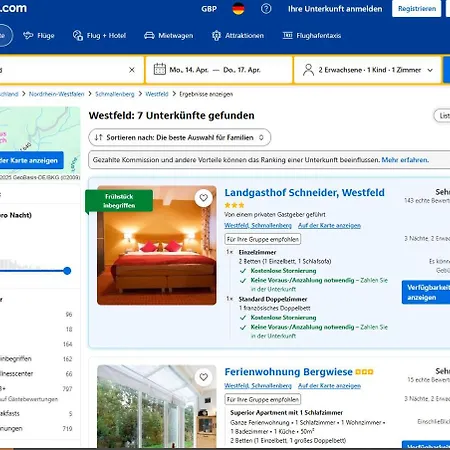Click Westfeld, Schmallenberg link under Bergwiese

(258, 386)
